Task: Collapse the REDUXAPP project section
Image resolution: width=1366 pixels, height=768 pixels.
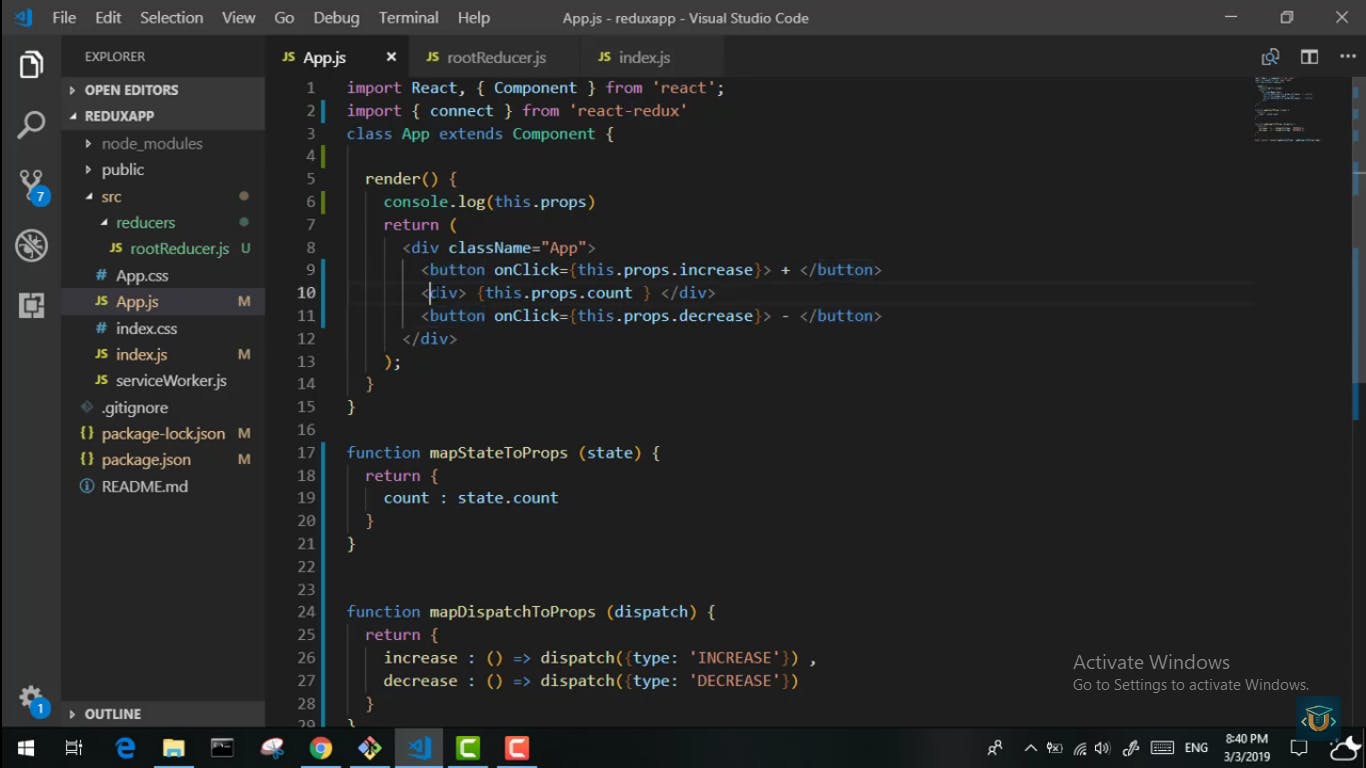Action: tap(164, 116)
